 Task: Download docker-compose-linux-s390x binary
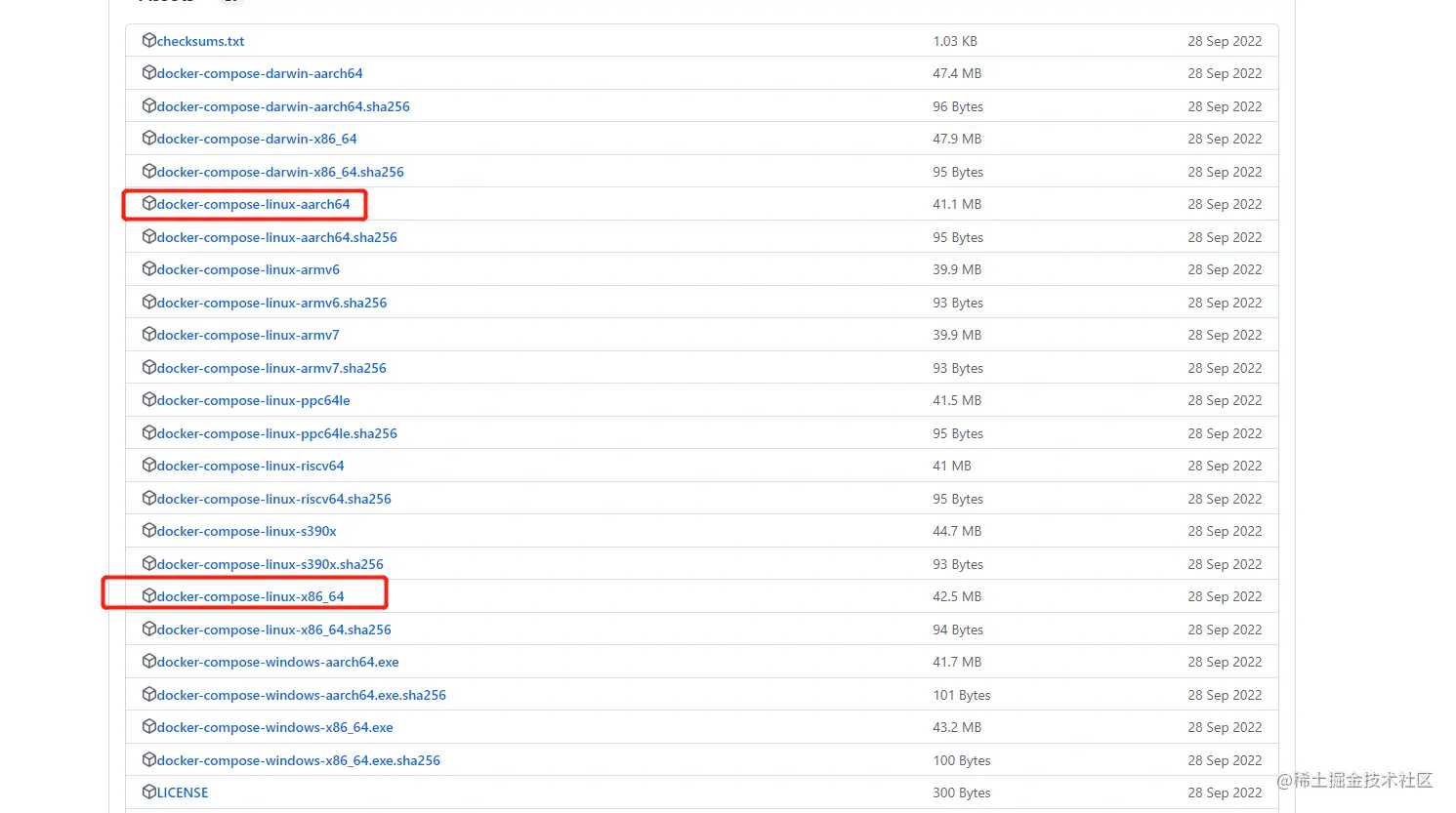coord(246,531)
